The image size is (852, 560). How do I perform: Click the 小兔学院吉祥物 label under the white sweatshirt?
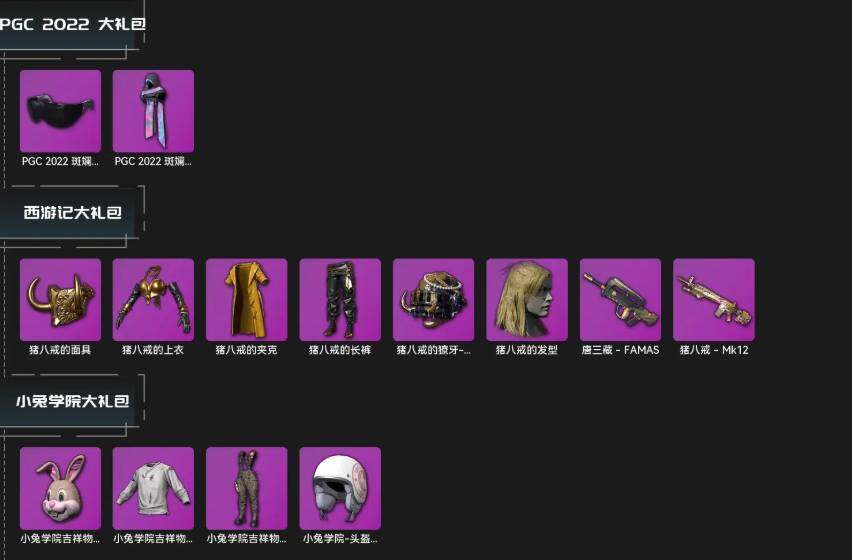point(153,539)
